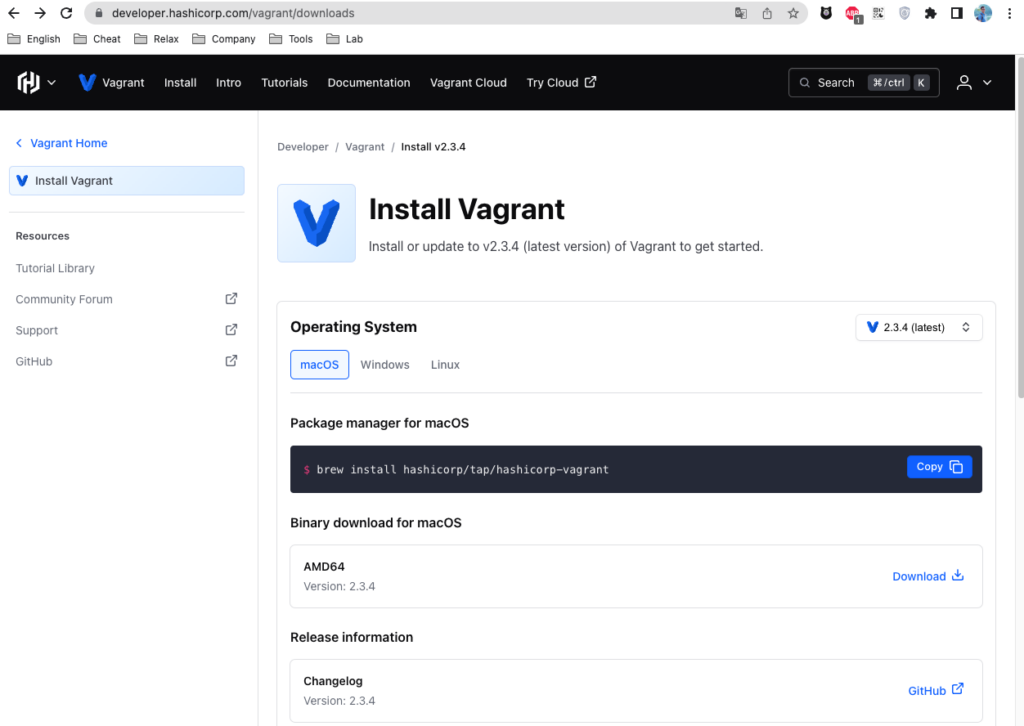Open the Intro nav item
The image size is (1024, 726).
click(x=229, y=82)
